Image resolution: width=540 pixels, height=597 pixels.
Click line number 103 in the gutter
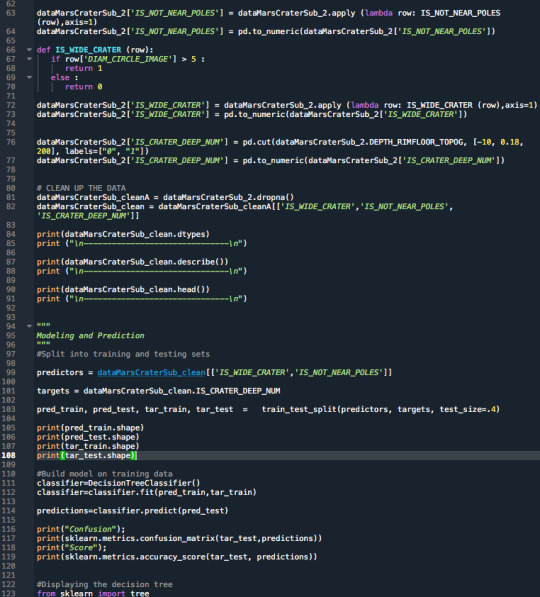coord(9,409)
